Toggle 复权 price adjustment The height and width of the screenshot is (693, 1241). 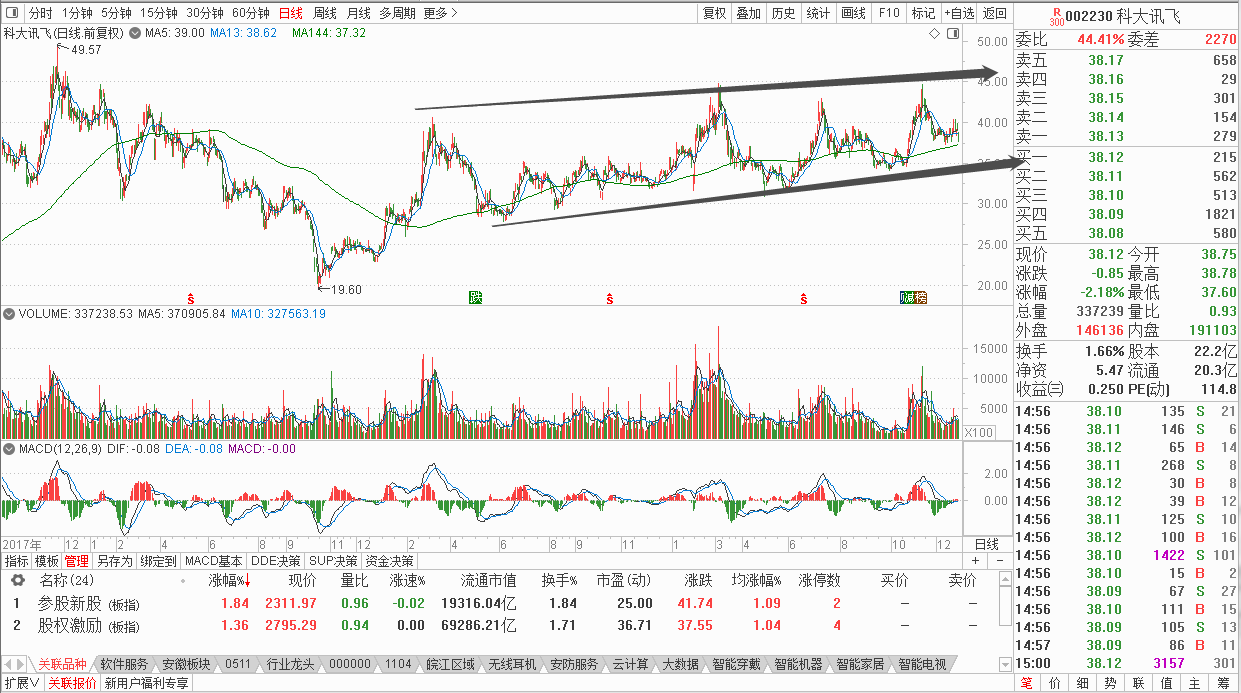coord(714,13)
